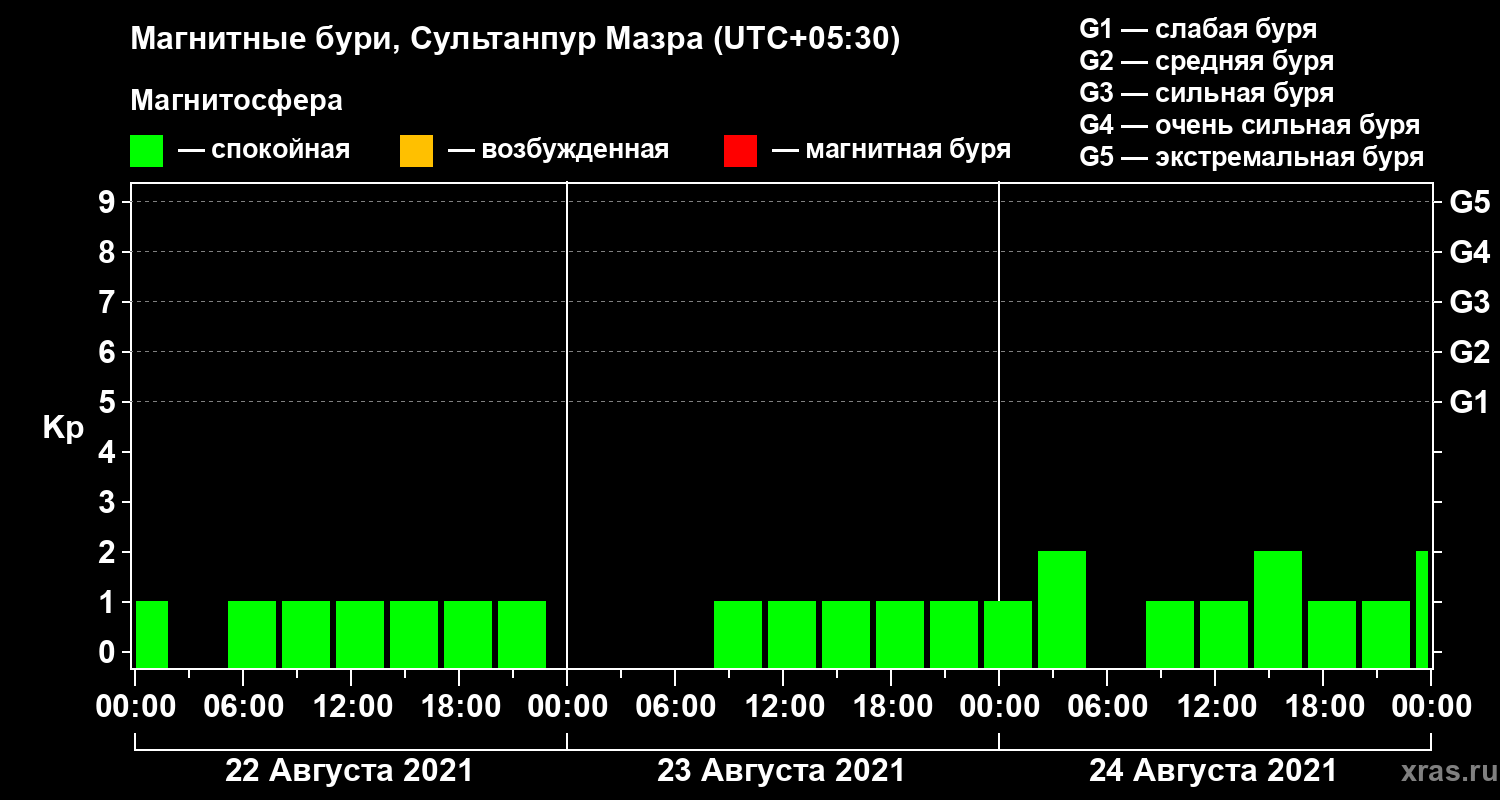The width and height of the screenshot is (1500, 800).
Task: Click the 21:00 bar on 22 August
Action: (x=522, y=634)
